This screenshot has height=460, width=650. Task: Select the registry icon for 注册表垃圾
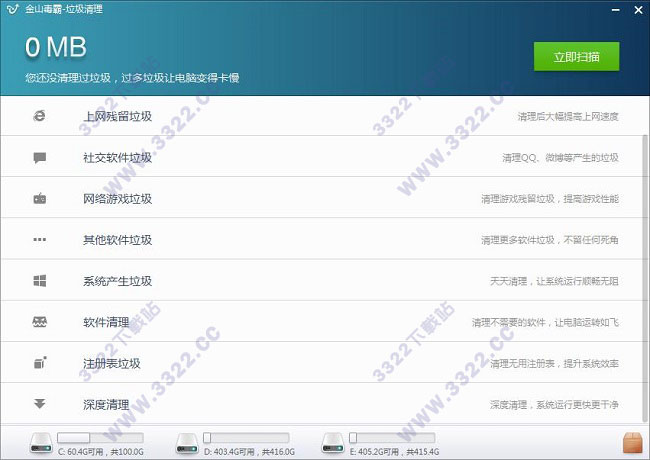tap(40, 363)
